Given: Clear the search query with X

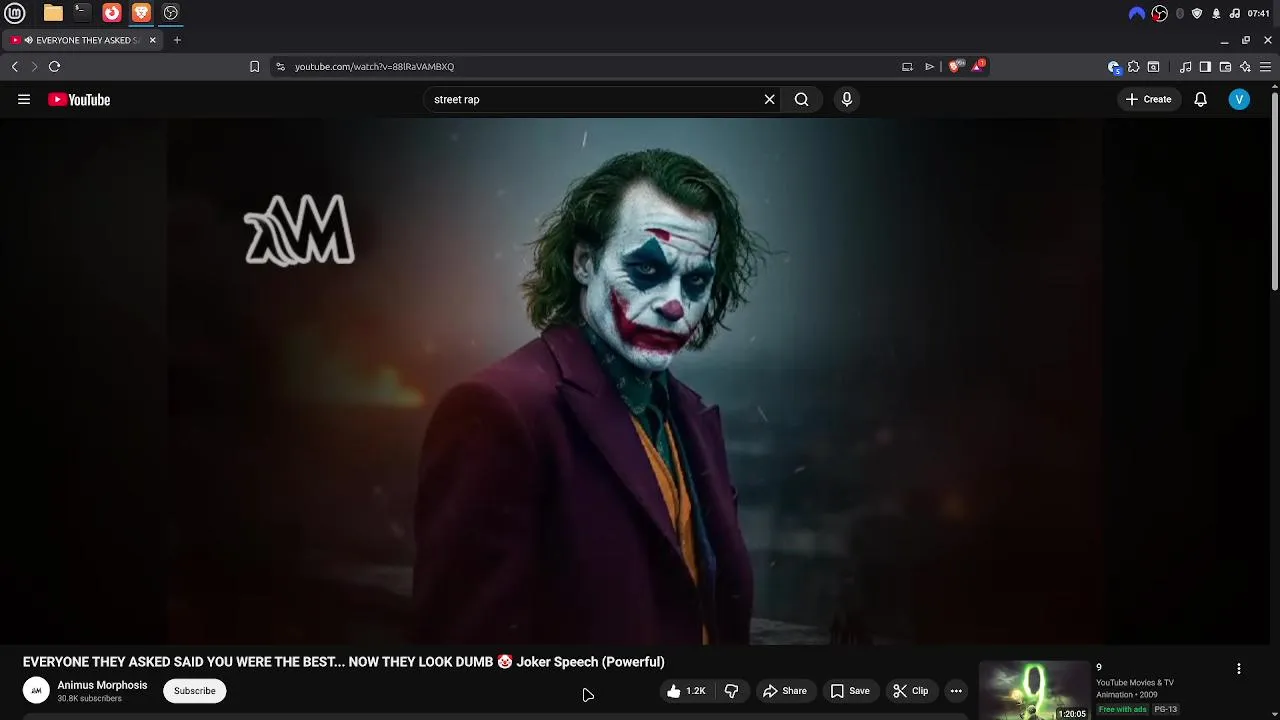Looking at the screenshot, I should pyautogui.click(x=769, y=99).
